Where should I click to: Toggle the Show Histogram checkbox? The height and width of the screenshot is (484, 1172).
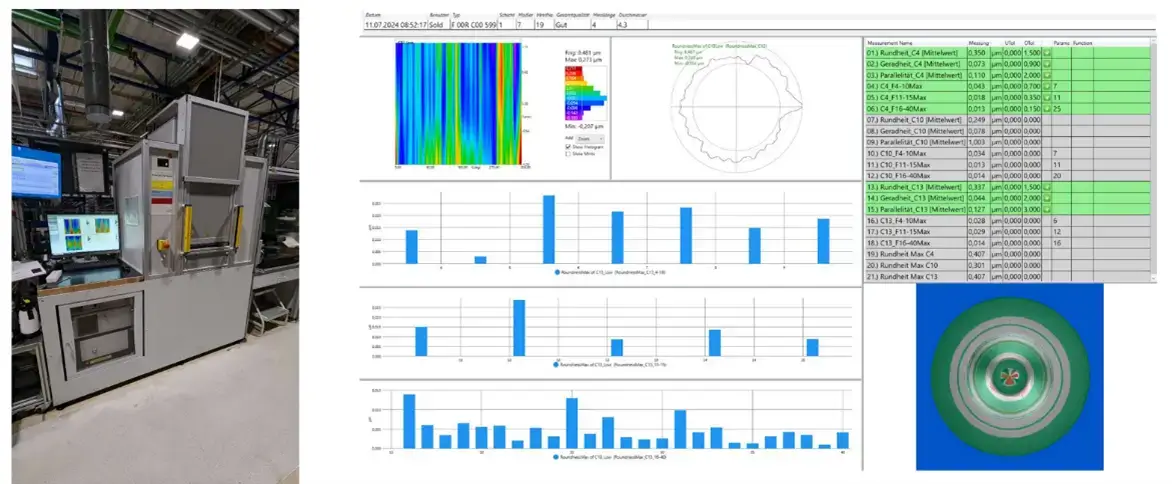(568, 147)
